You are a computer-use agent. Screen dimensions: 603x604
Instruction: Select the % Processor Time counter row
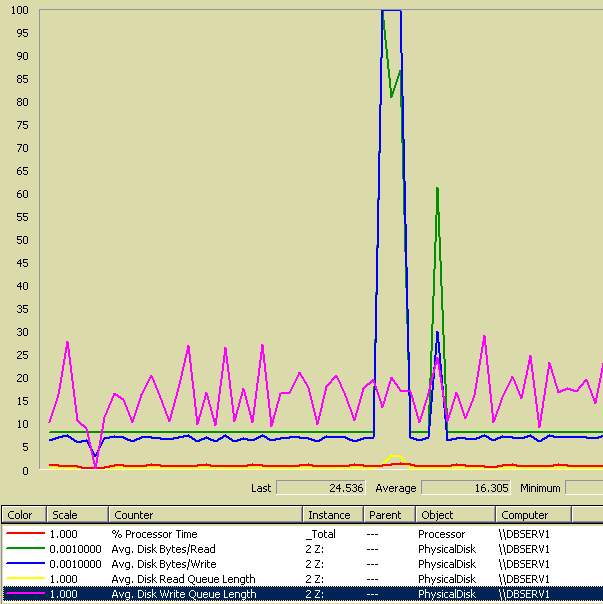tap(155, 534)
